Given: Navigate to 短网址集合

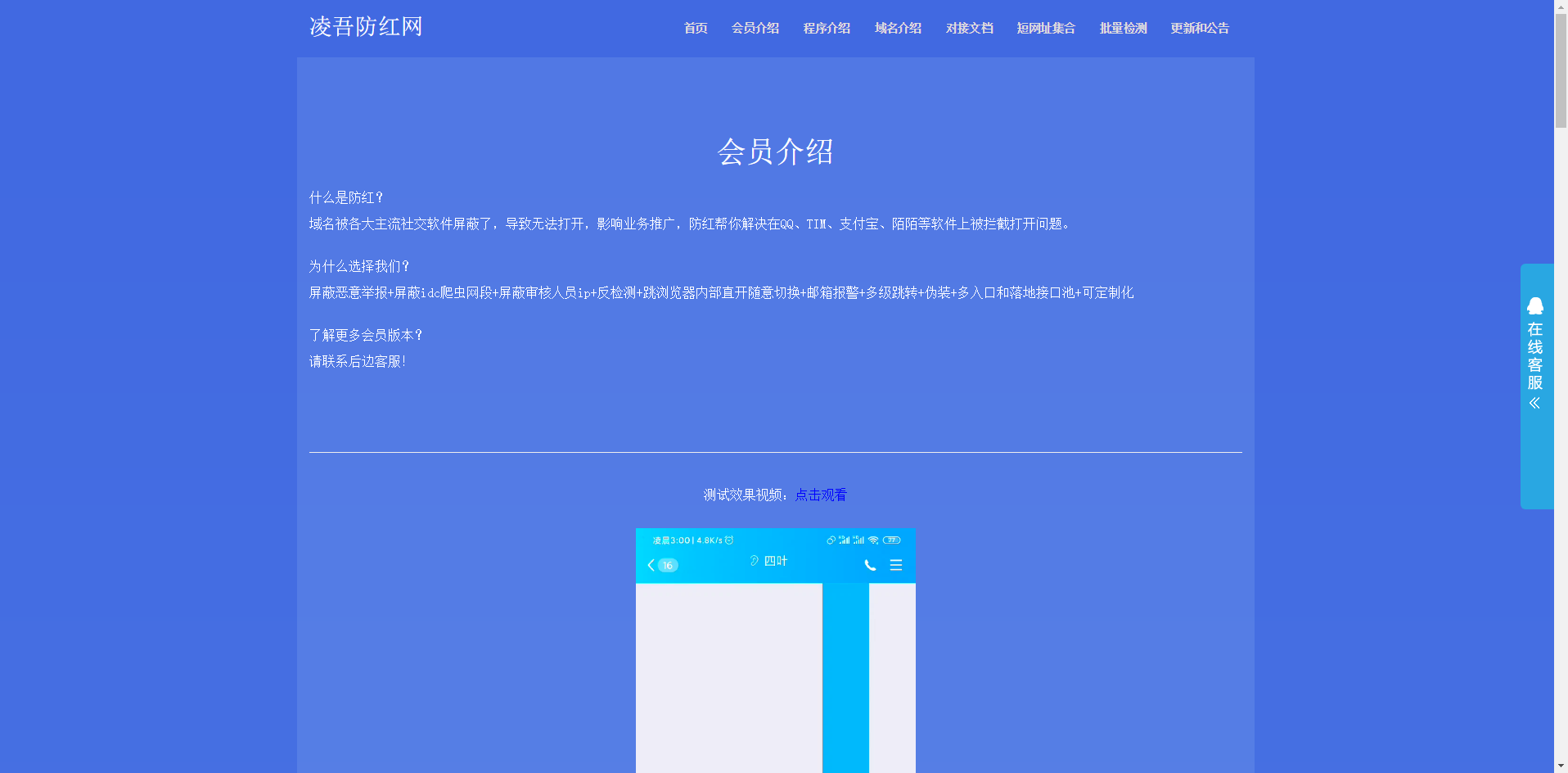Looking at the screenshot, I should click(1046, 28).
